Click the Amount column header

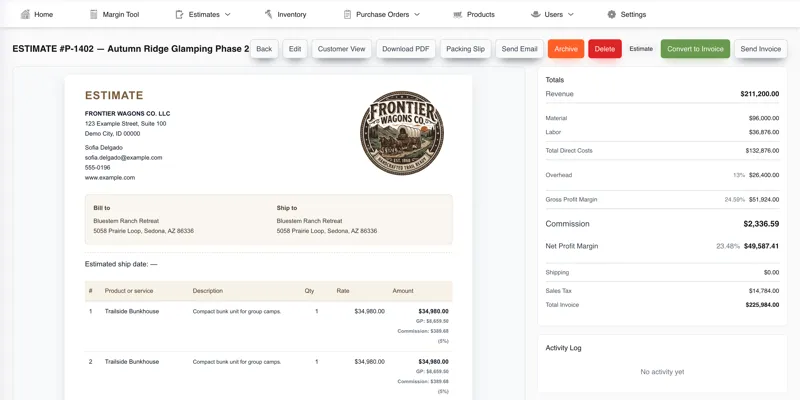(x=403, y=291)
